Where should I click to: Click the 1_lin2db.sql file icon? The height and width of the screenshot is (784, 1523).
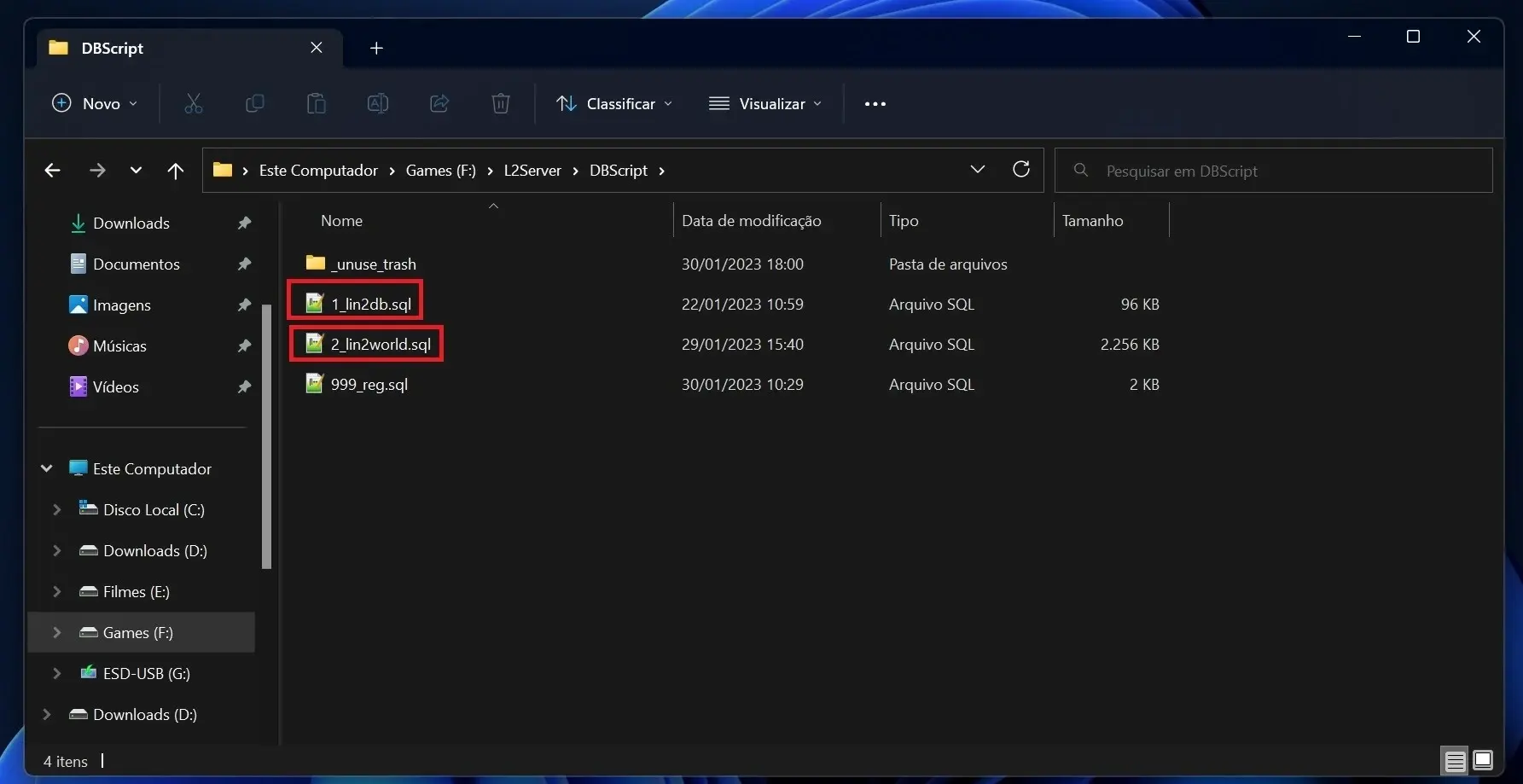[x=315, y=303]
